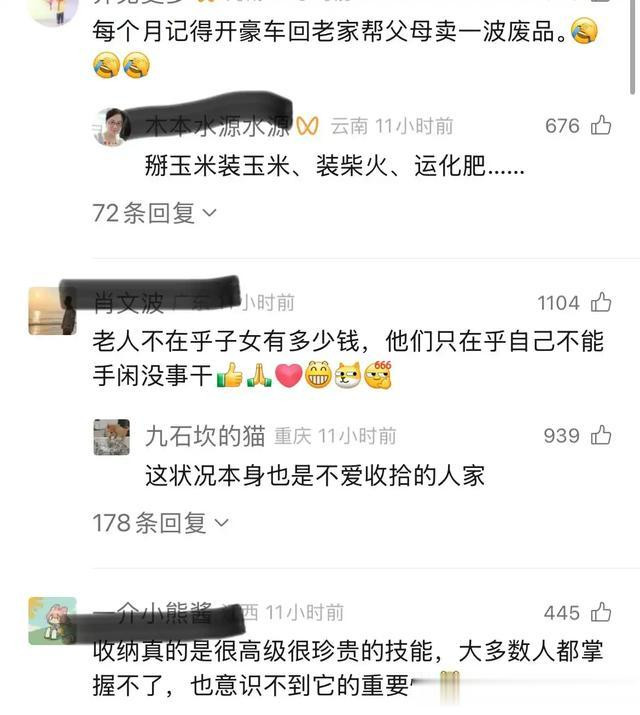Viewport: 640px width, 715px height.
Task: Expand the 72条回复 replies
Action: click(x=154, y=213)
